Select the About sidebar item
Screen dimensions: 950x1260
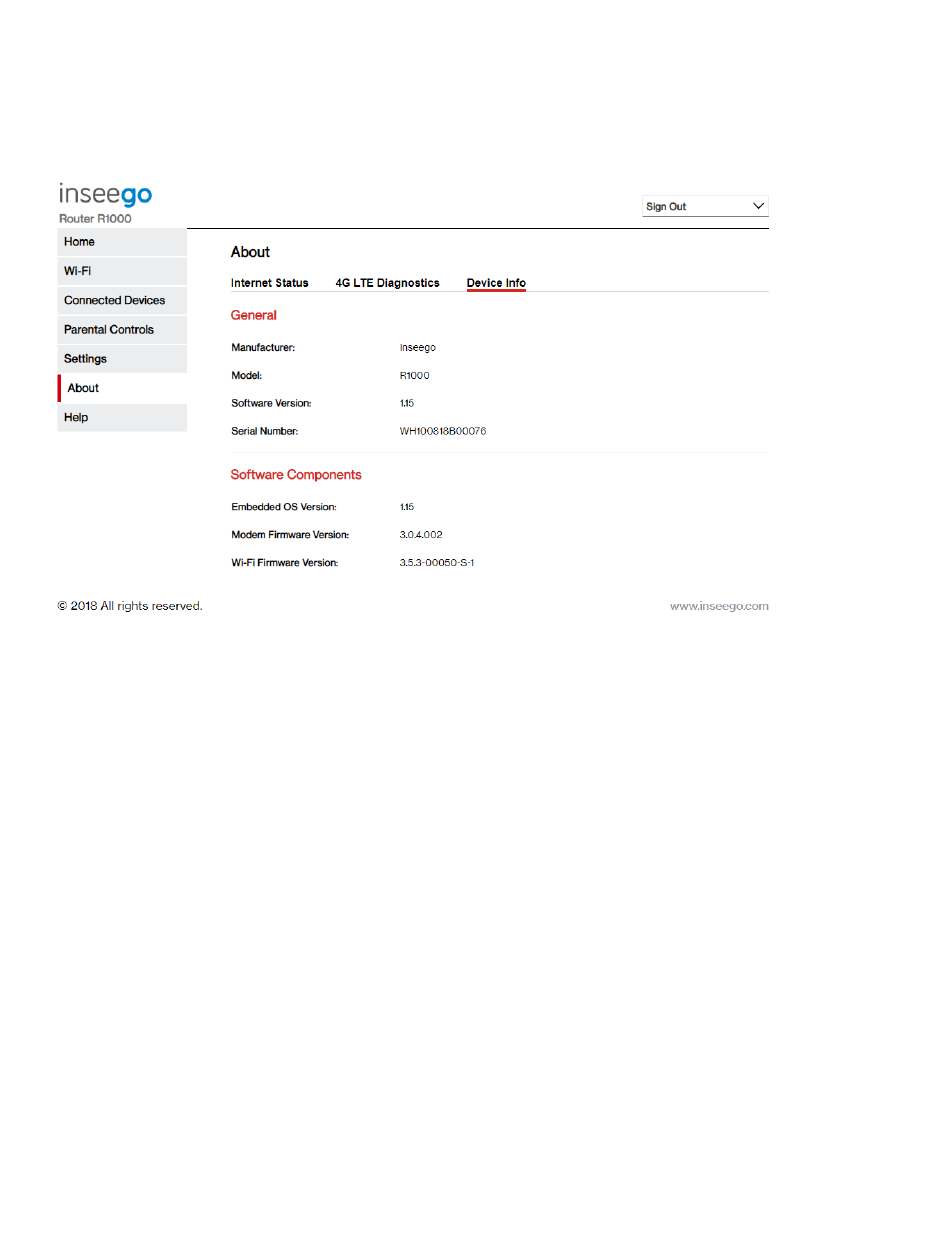coord(122,388)
